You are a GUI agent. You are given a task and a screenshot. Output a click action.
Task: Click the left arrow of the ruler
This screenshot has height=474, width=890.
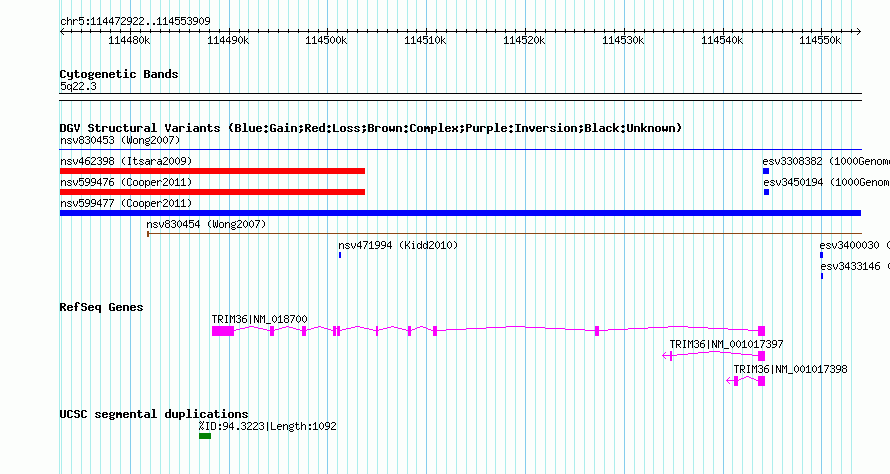pos(62,32)
